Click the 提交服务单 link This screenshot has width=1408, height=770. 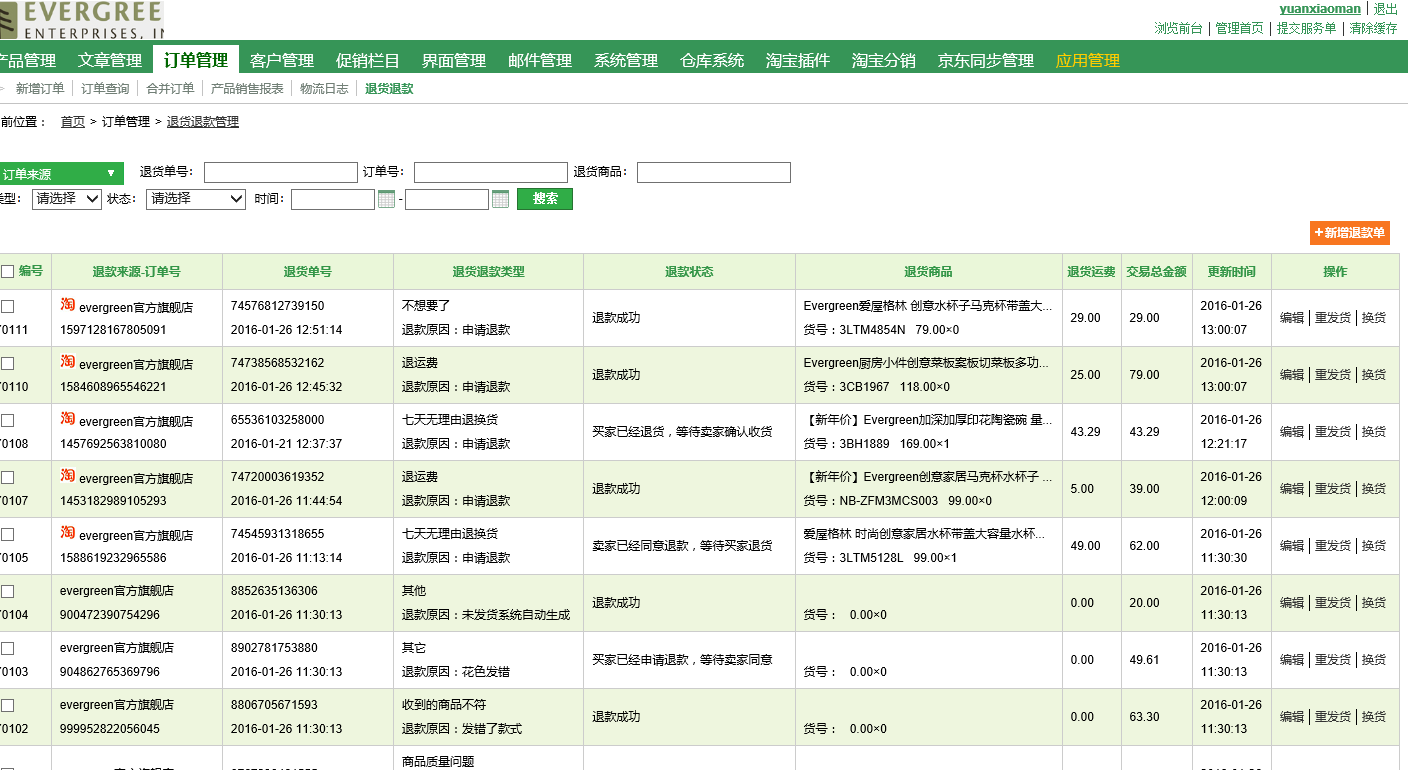click(1306, 28)
